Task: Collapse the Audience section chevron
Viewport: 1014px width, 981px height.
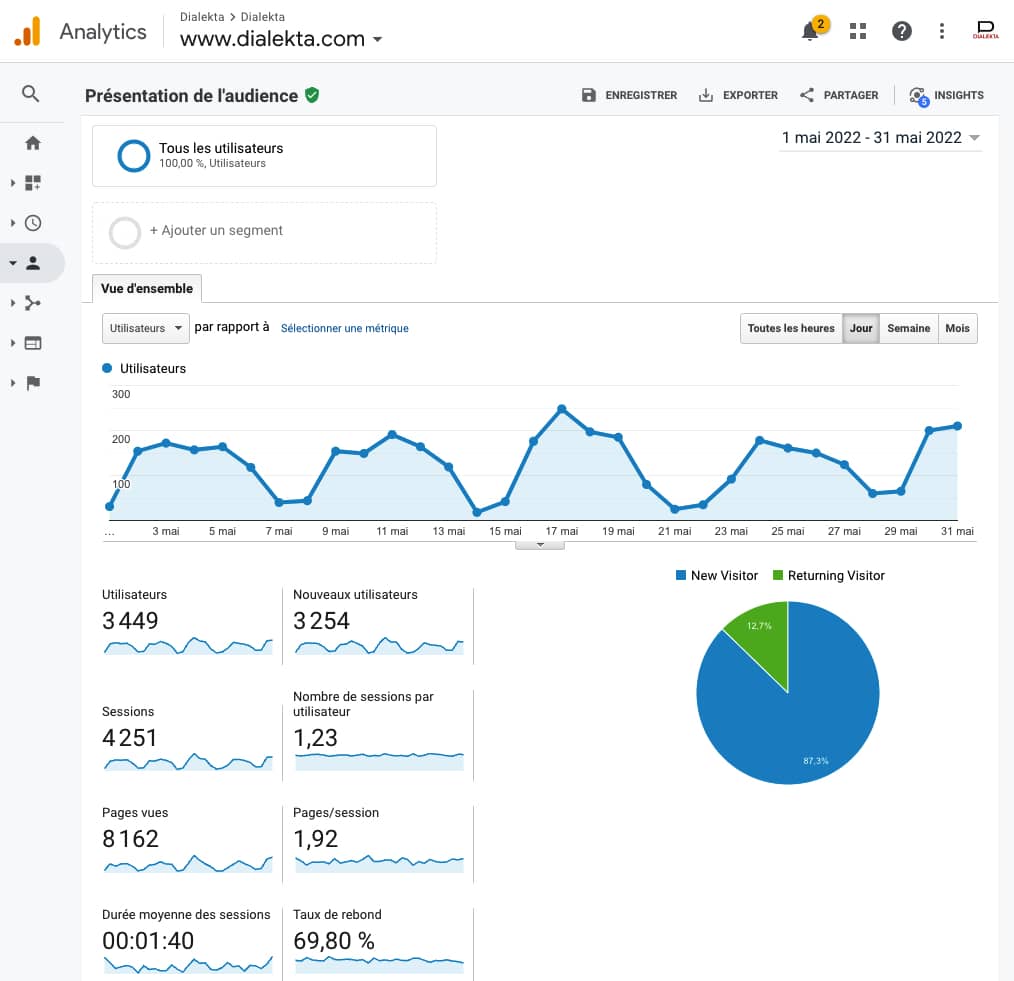Action: (x=15, y=263)
